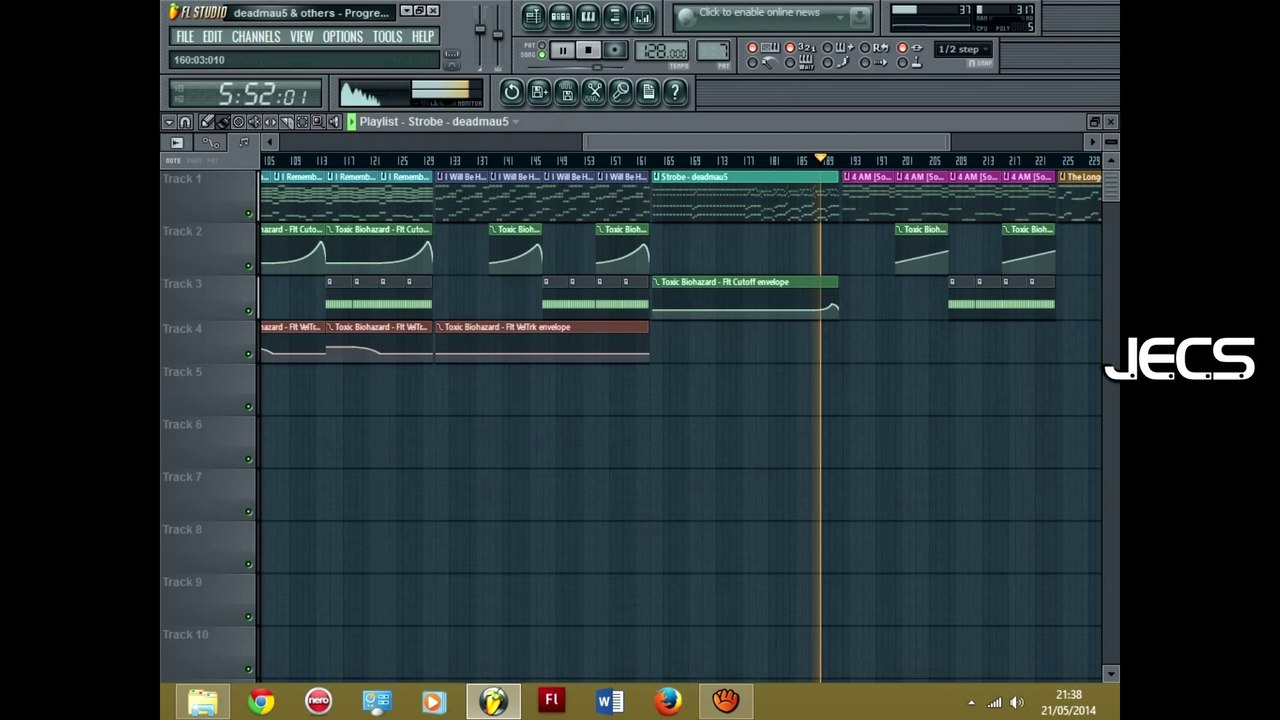Click the undo history circular arrow icon
This screenshot has height=720, width=1280.
click(511, 92)
